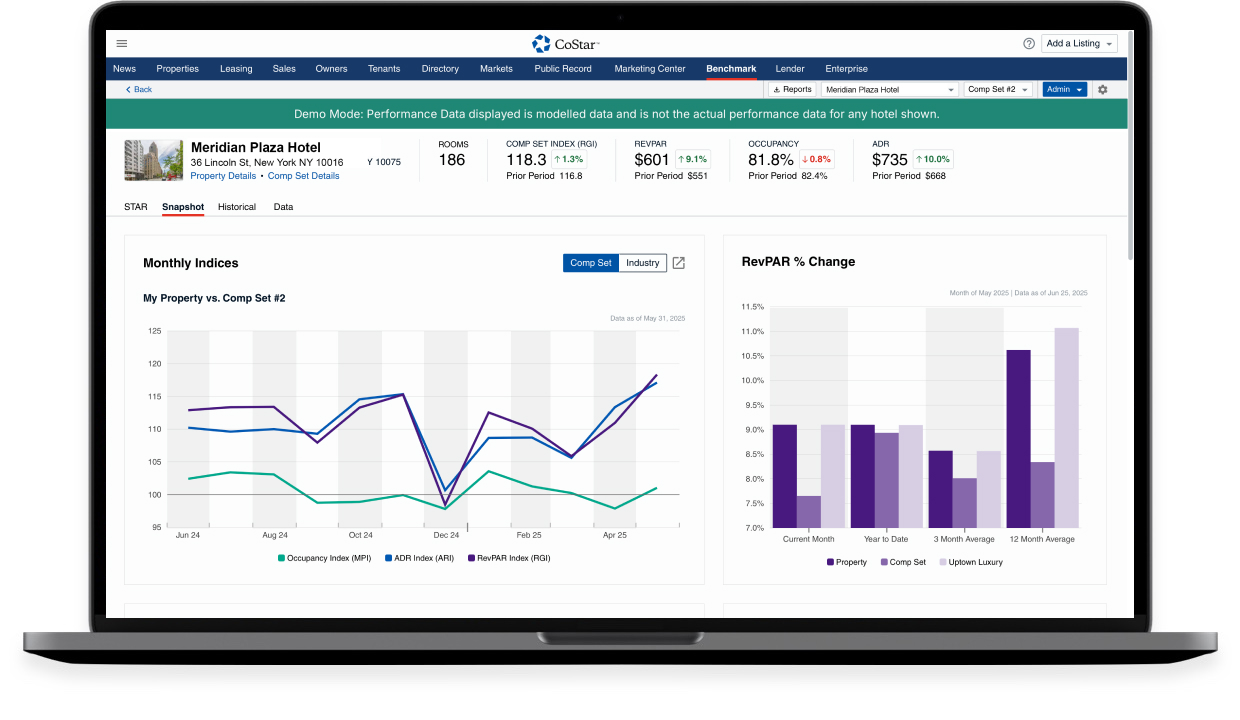
Task: Toggle Uptown Luxury legend in RevPAR chart
Action: coord(969,563)
